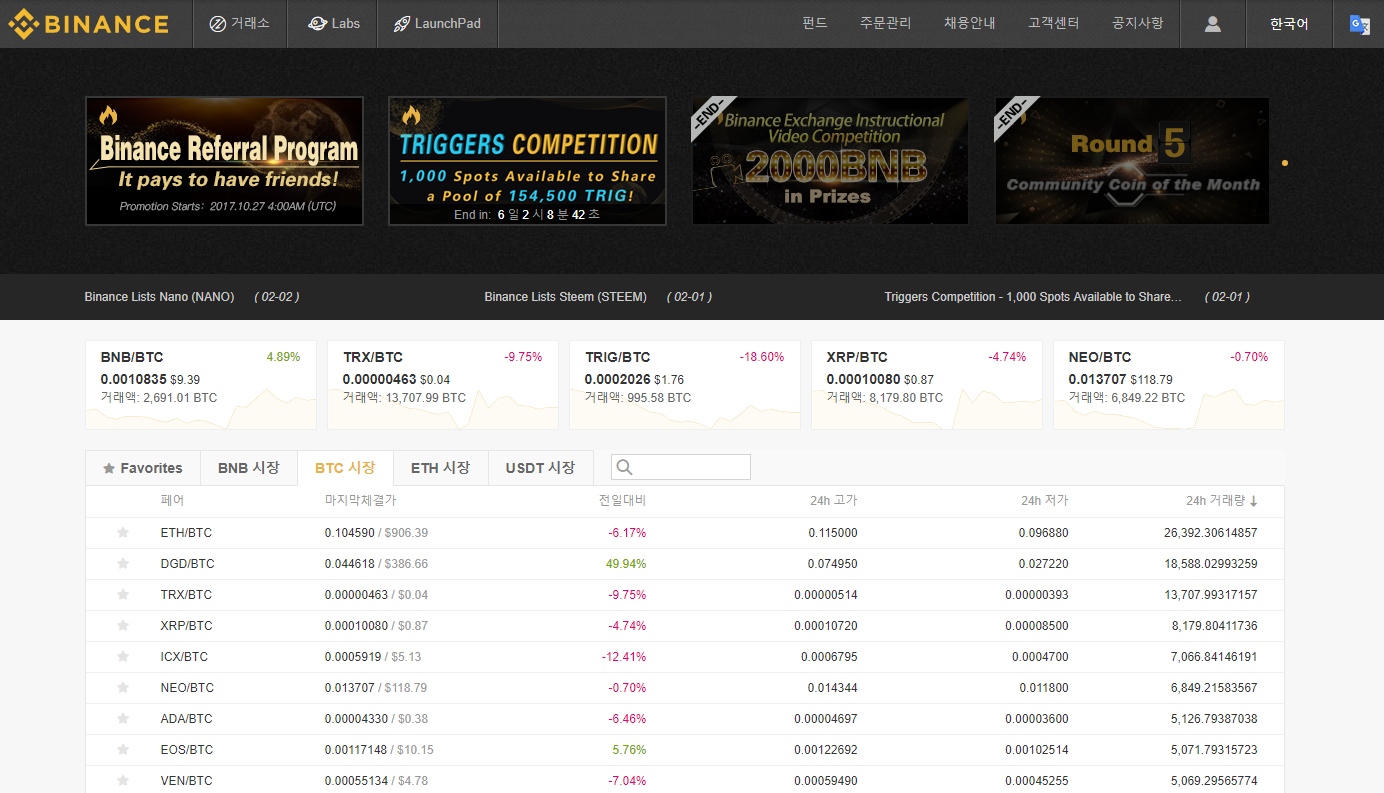Open the TRX/BTC ticker card
The width and height of the screenshot is (1384, 793).
tap(443, 385)
